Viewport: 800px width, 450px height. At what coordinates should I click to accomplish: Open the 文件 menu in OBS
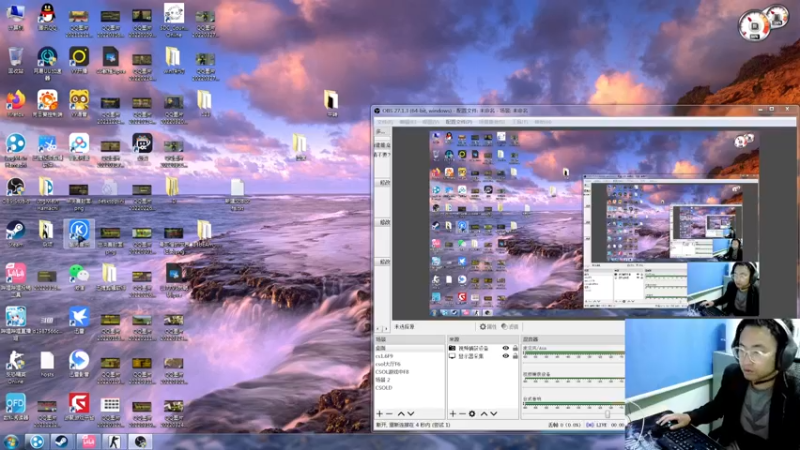385,122
